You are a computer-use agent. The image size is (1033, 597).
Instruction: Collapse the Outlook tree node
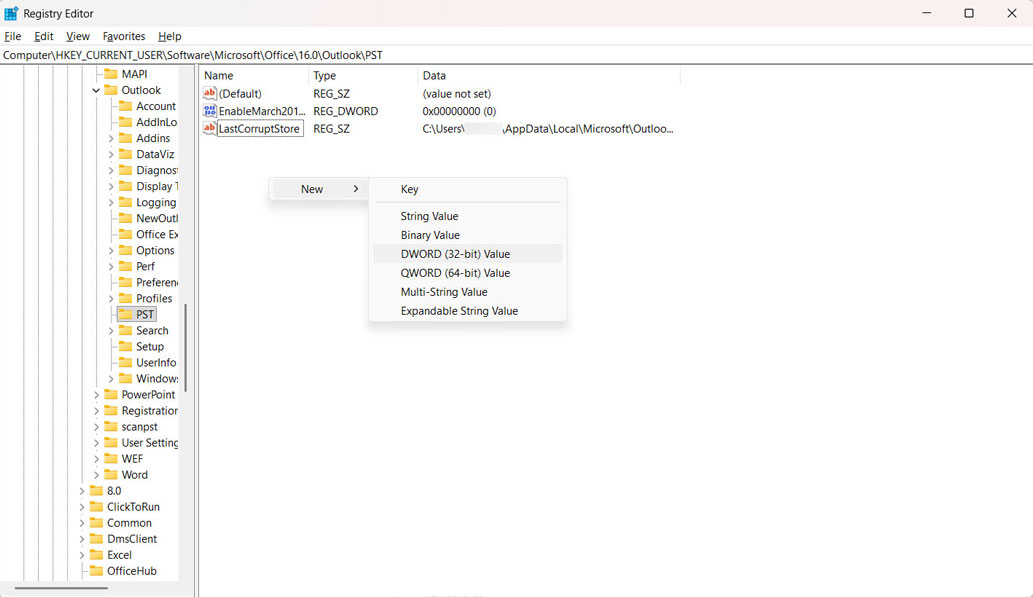click(96, 90)
